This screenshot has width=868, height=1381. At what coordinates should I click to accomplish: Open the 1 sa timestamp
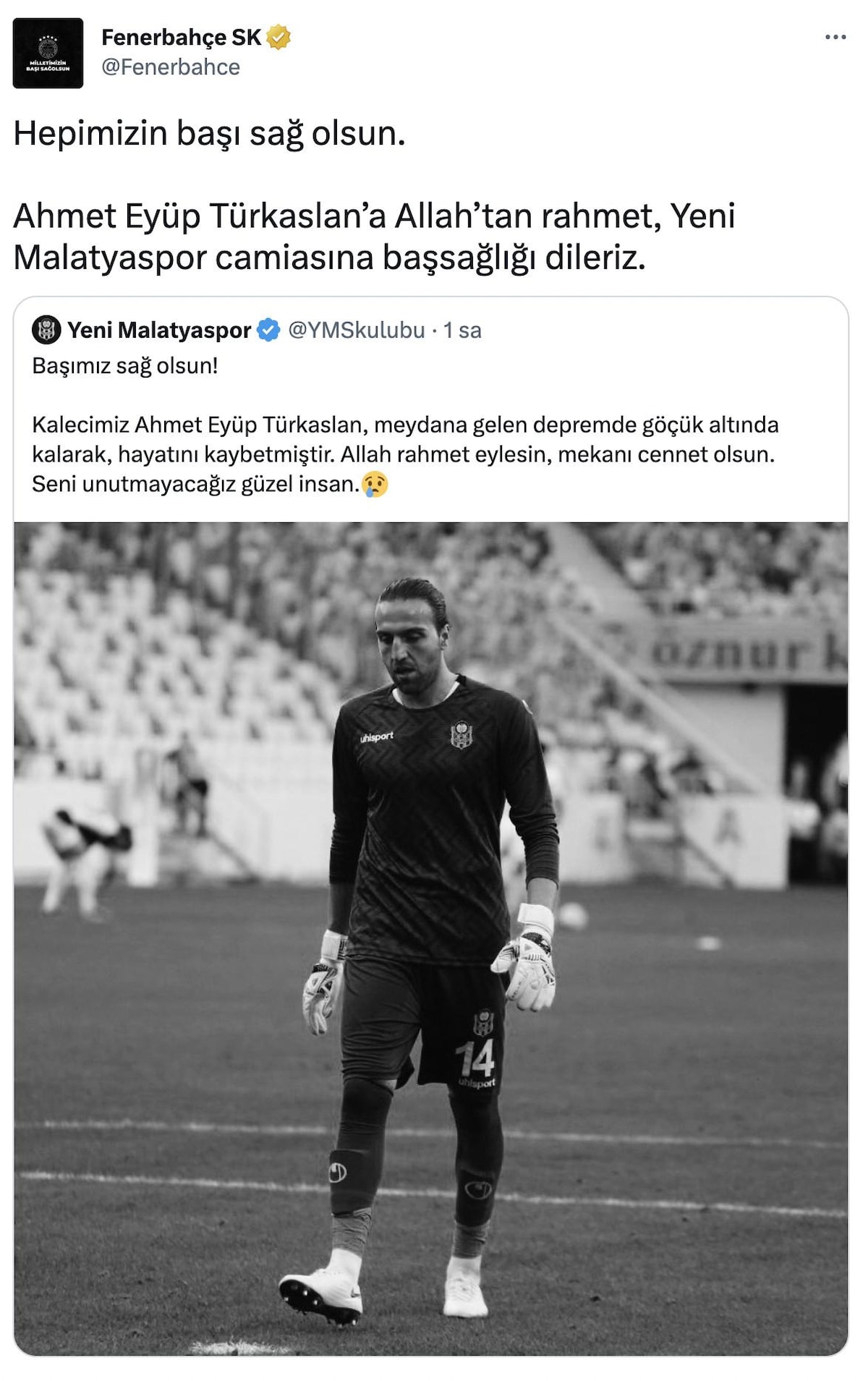tap(462, 330)
